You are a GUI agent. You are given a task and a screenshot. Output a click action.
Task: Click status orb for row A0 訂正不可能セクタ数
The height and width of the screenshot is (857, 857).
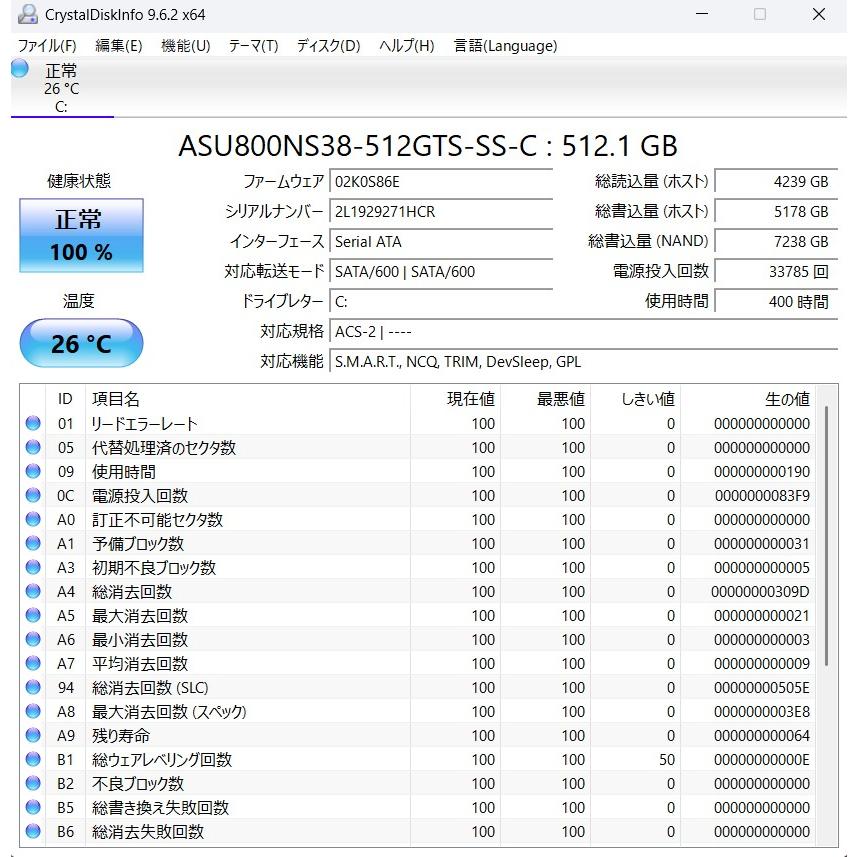33,519
